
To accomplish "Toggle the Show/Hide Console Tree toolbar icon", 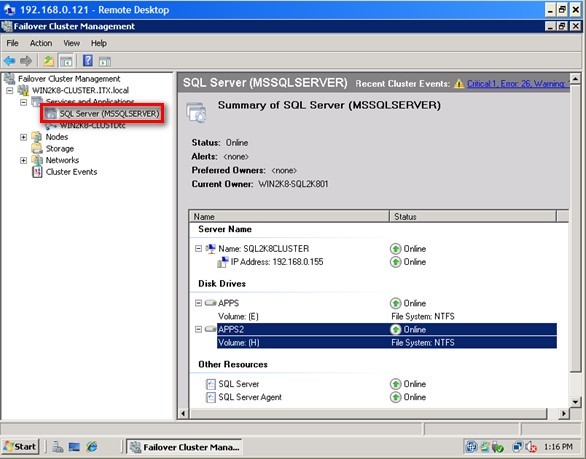I will (x=66, y=61).
